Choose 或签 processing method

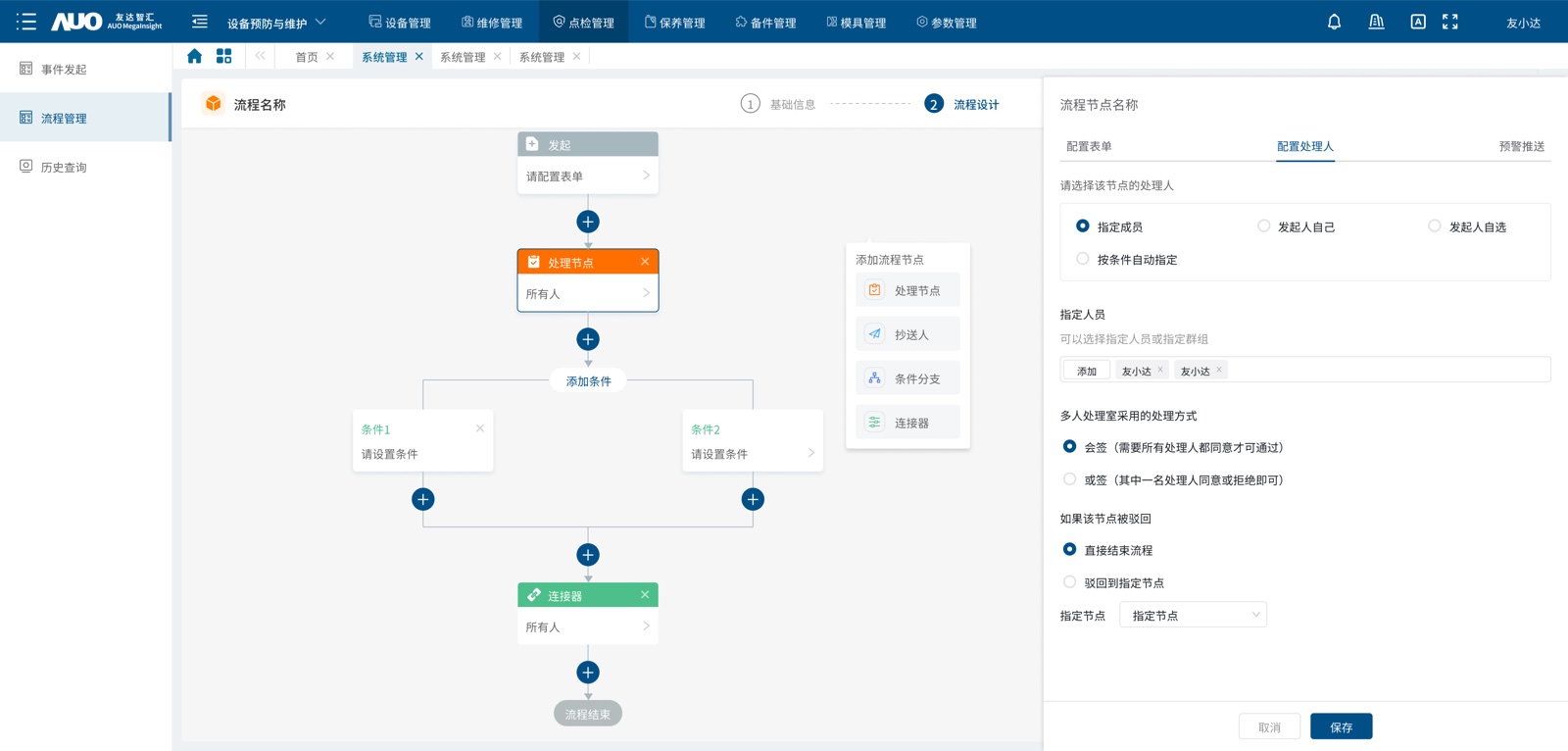[x=1173, y=479]
